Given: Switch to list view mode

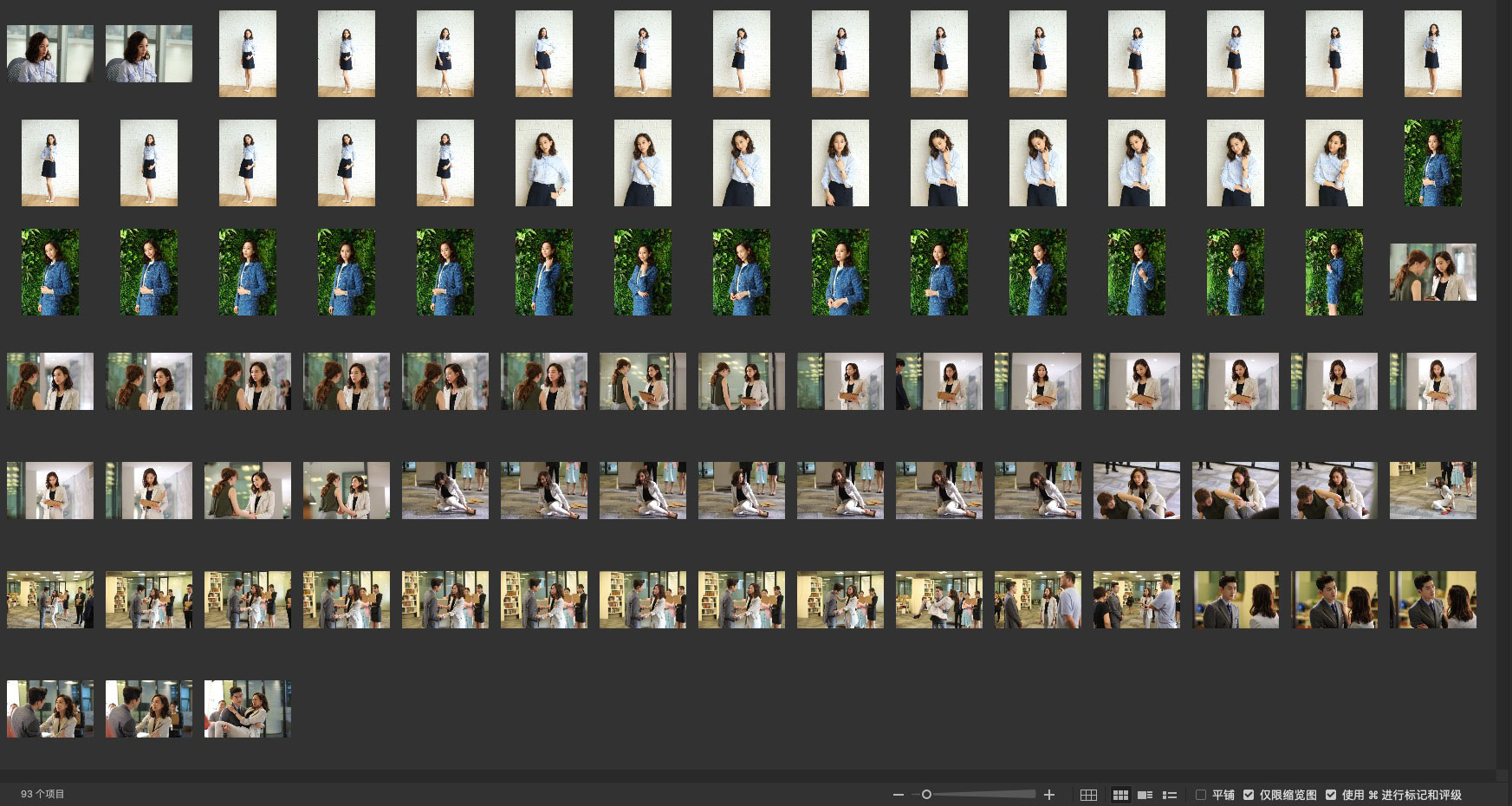Looking at the screenshot, I should coord(1169,795).
